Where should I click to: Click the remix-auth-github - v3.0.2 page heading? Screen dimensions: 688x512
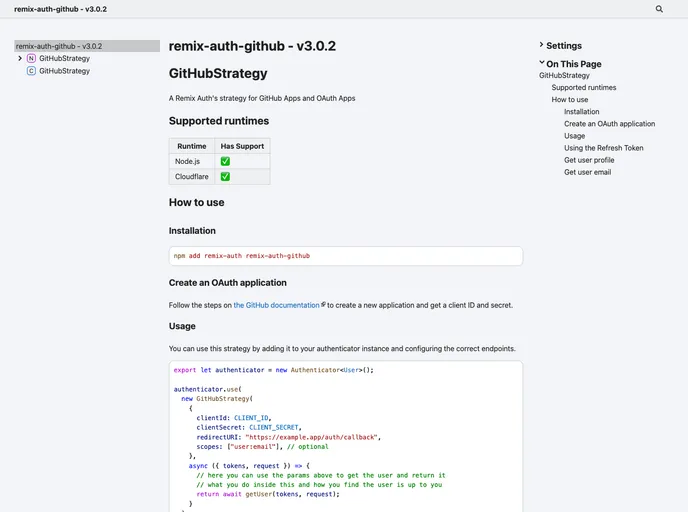[252, 46]
